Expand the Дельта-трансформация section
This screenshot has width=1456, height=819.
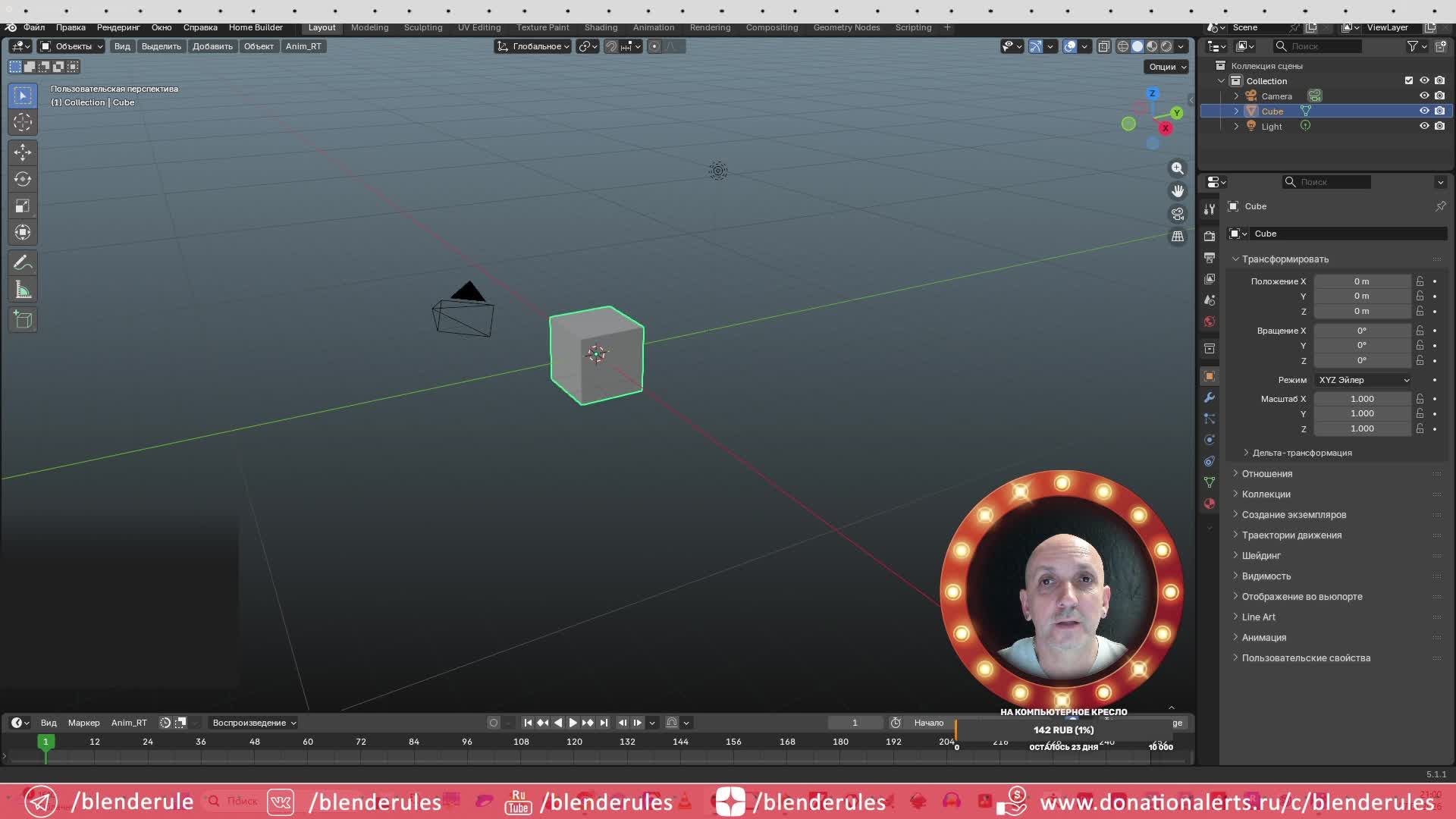[x=1301, y=453]
